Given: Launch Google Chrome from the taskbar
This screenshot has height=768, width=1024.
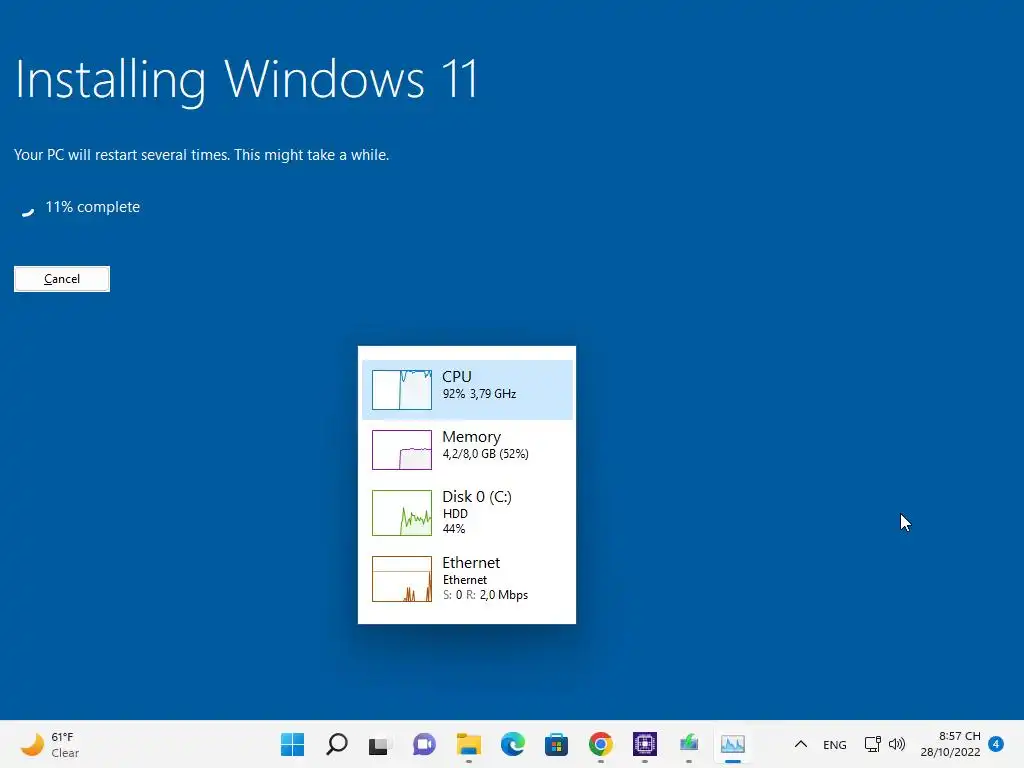Looking at the screenshot, I should point(601,744).
